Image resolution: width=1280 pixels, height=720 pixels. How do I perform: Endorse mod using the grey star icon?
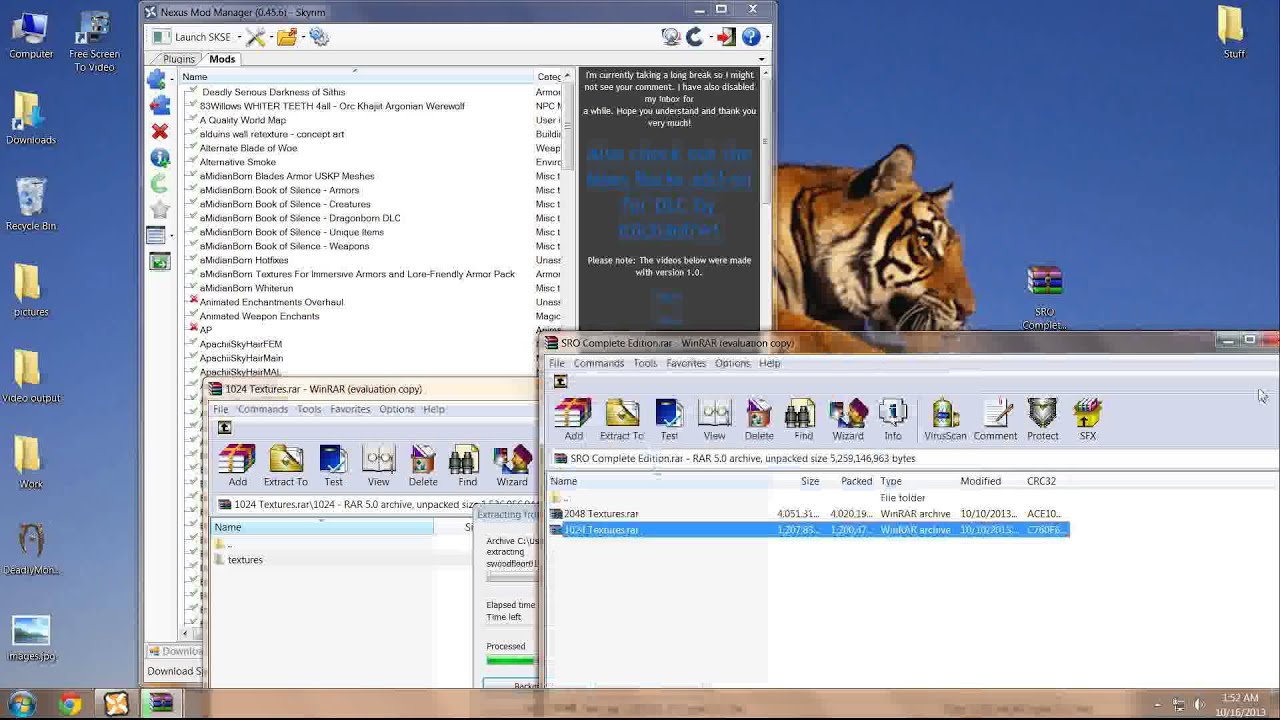point(159,209)
